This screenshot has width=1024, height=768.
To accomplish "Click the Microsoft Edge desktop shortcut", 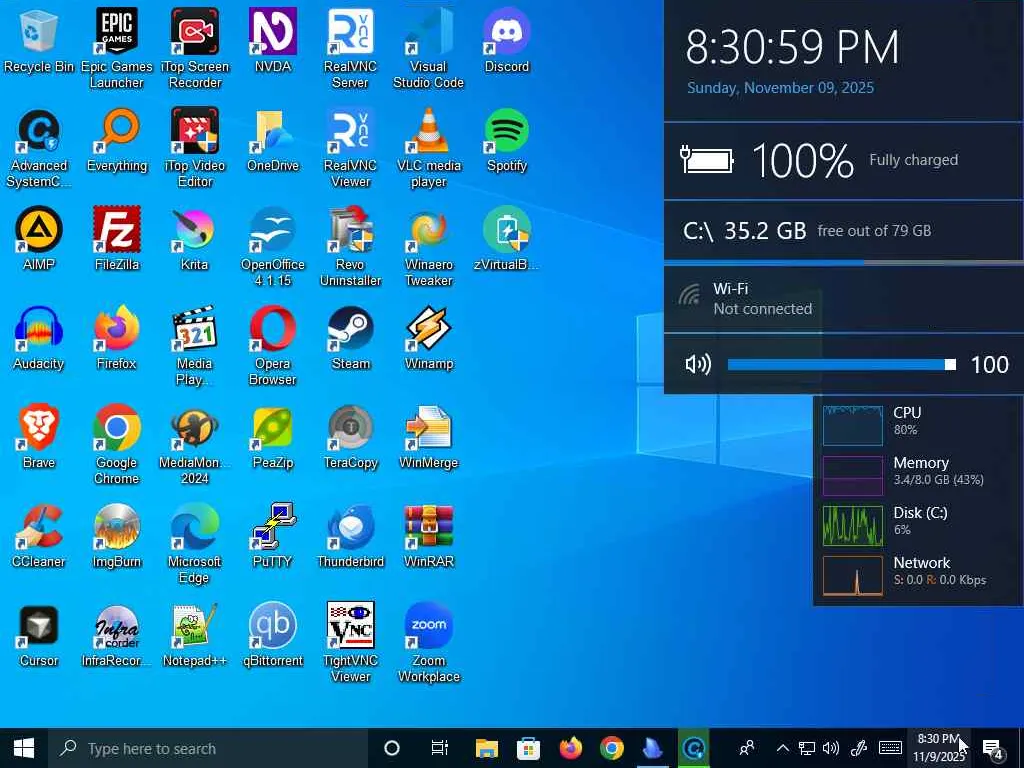I will [x=195, y=543].
